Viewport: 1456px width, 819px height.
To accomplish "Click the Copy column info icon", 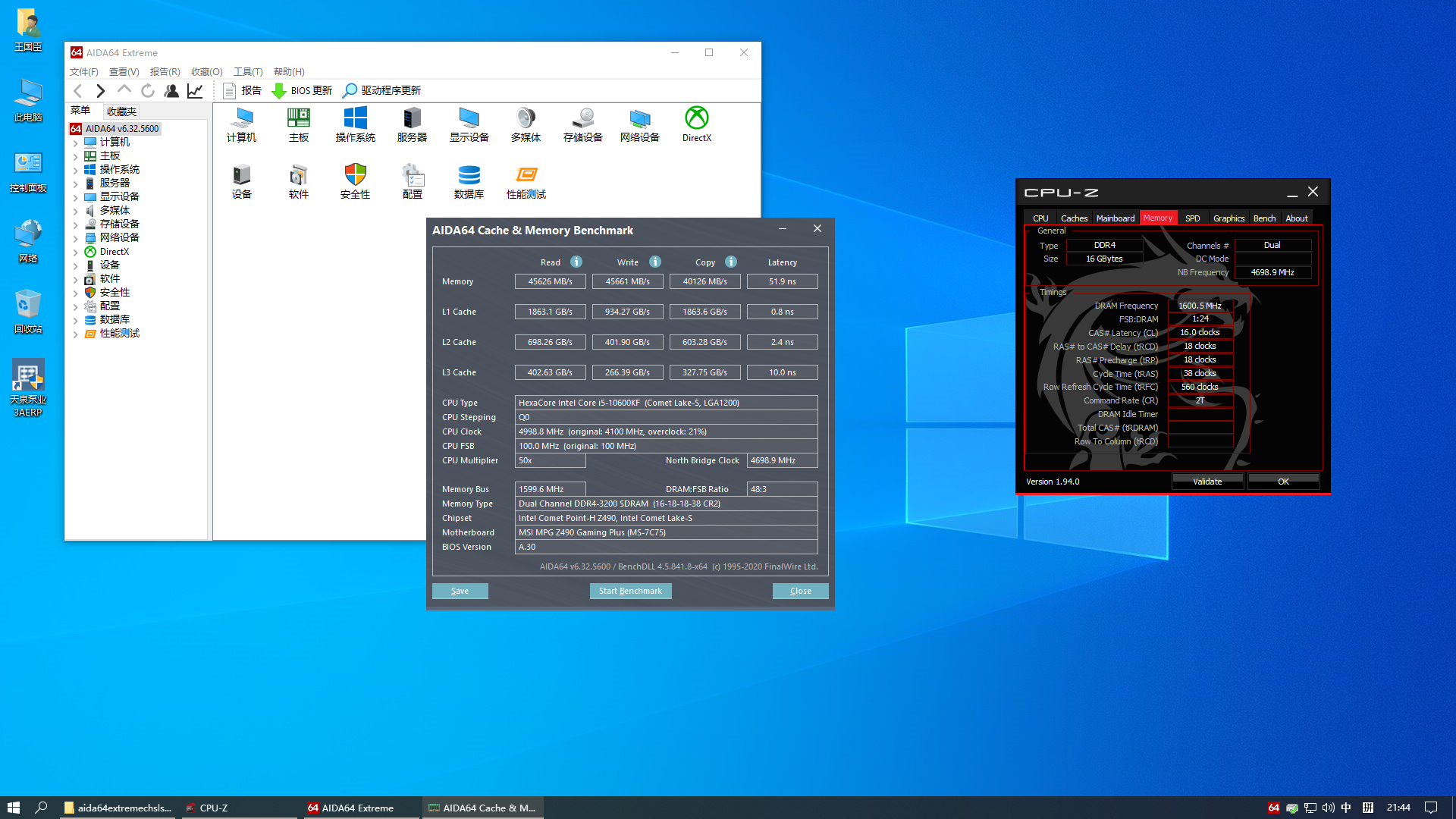I will pyautogui.click(x=731, y=262).
